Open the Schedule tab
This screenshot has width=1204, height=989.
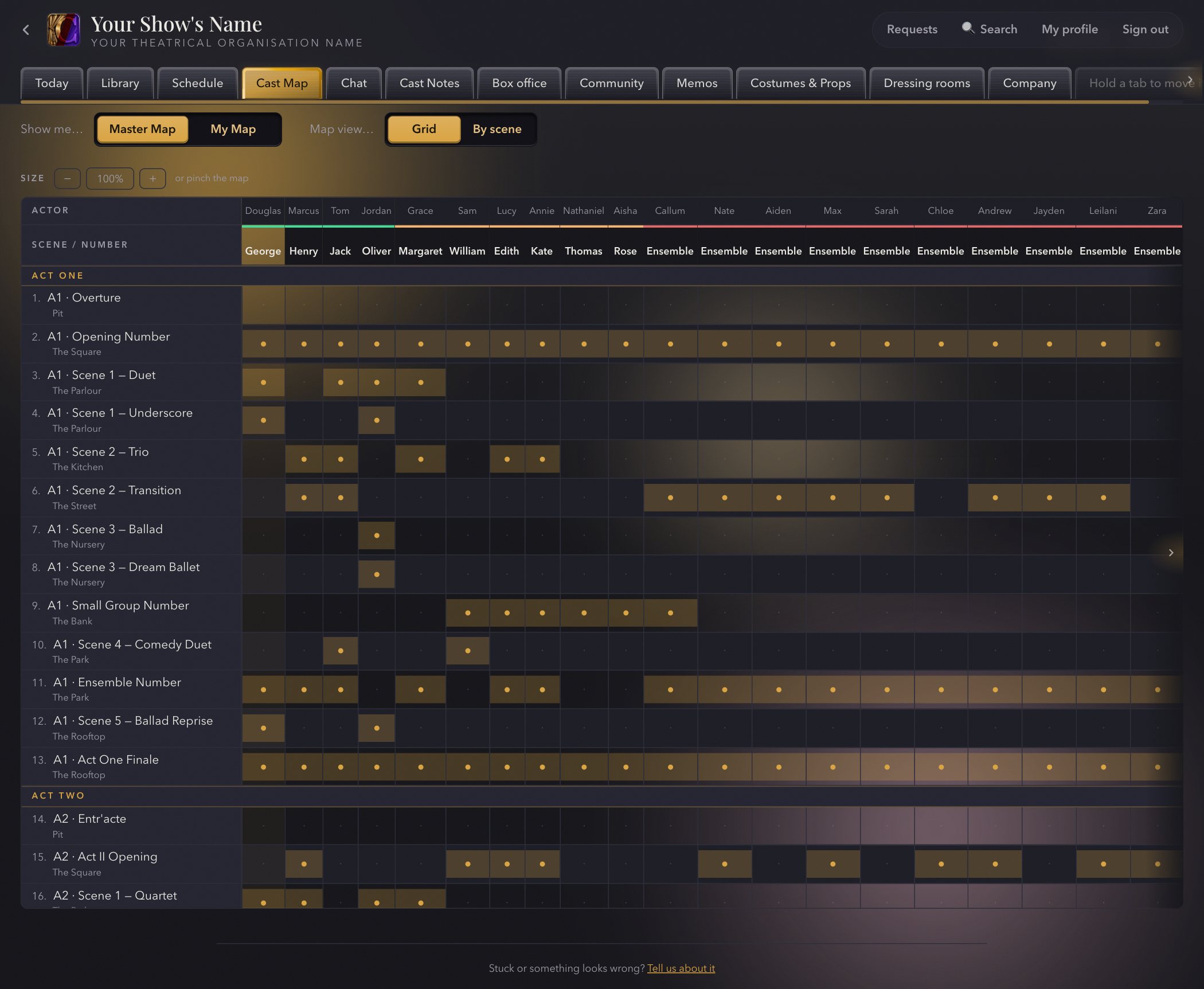pos(197,84)
